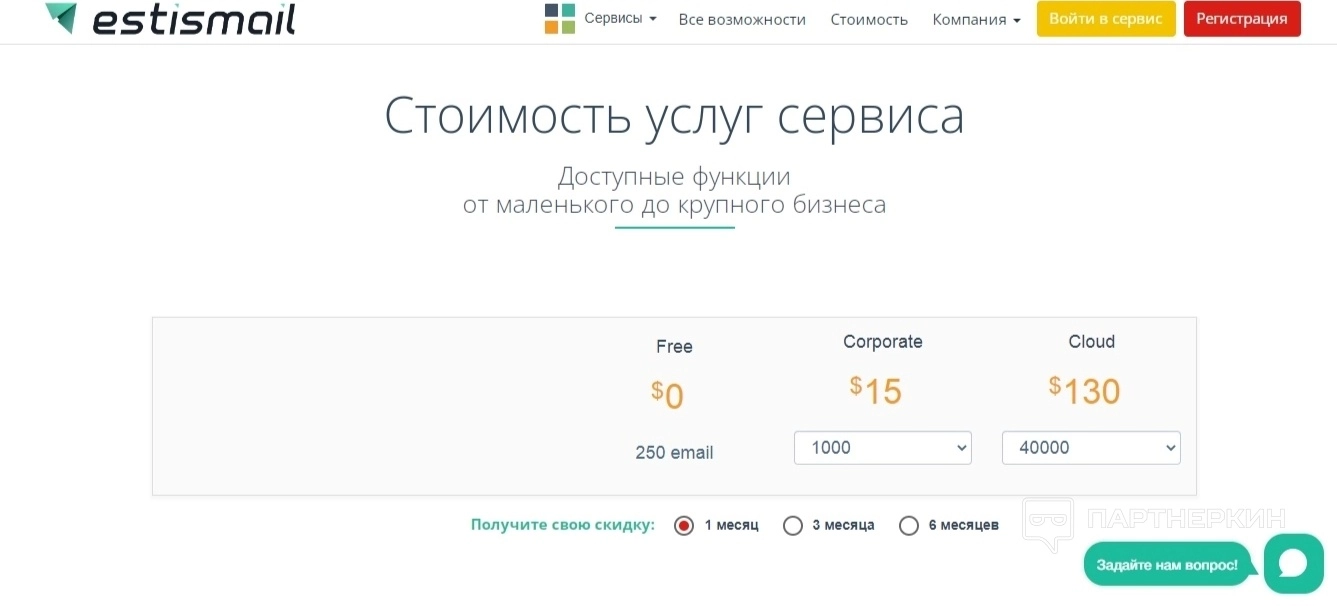Click the yellow Войти в сервис button
This screenshot has width=1337, height=606.
[x=1106, y=19]
